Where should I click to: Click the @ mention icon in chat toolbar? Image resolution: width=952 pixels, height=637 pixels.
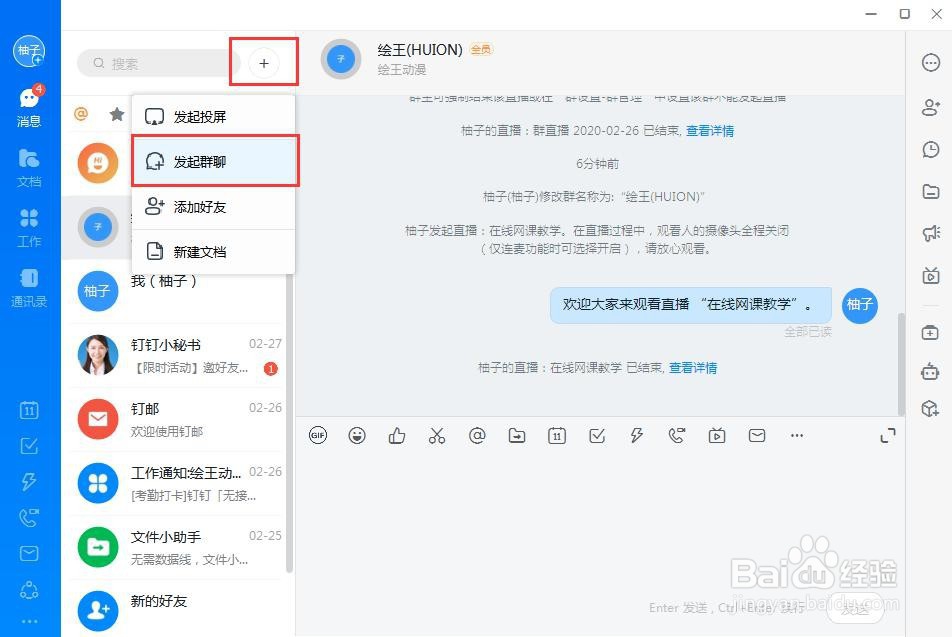click(477, 435)
